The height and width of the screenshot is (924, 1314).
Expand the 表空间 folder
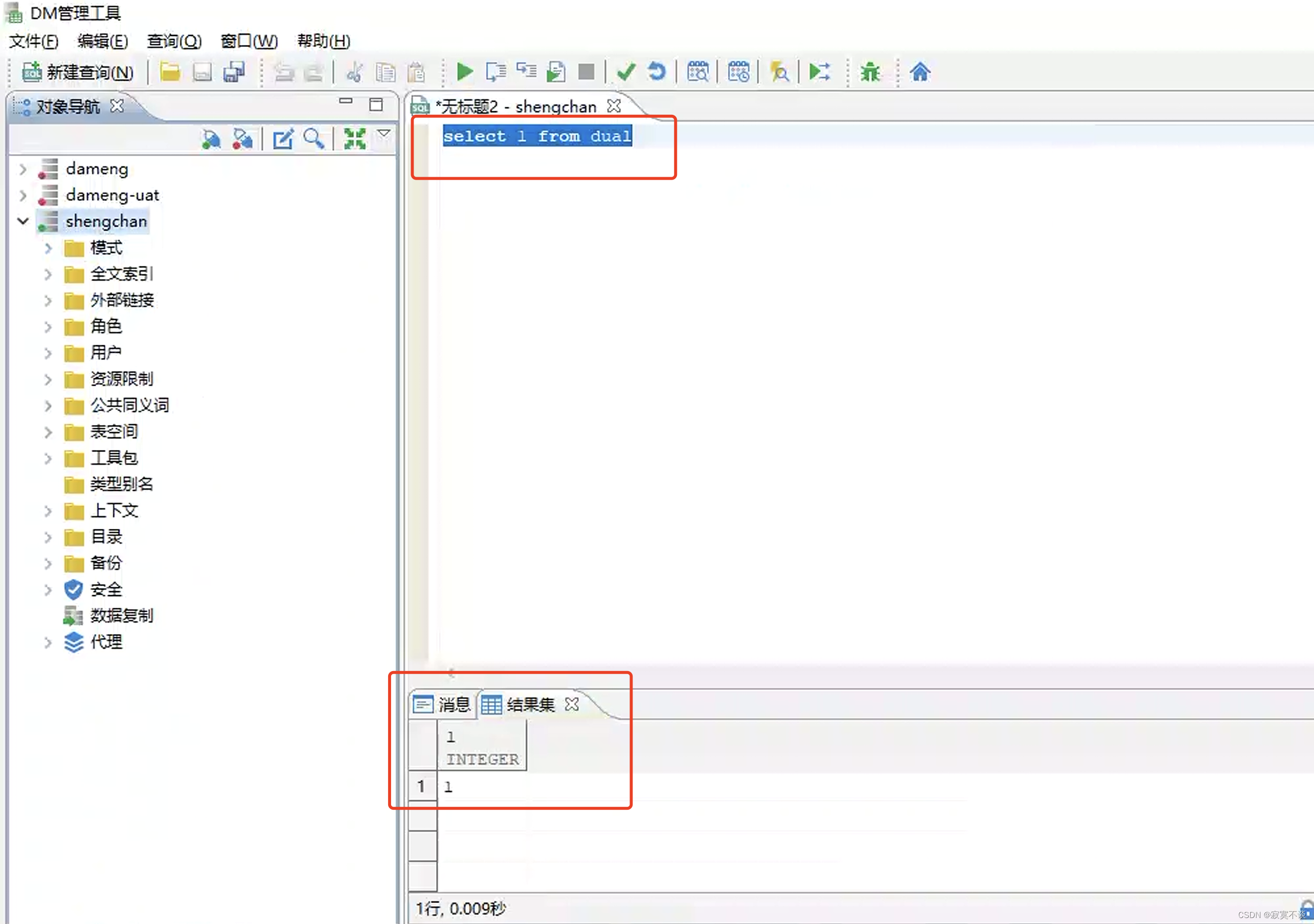pyautogui.click(x=48, y=432)
